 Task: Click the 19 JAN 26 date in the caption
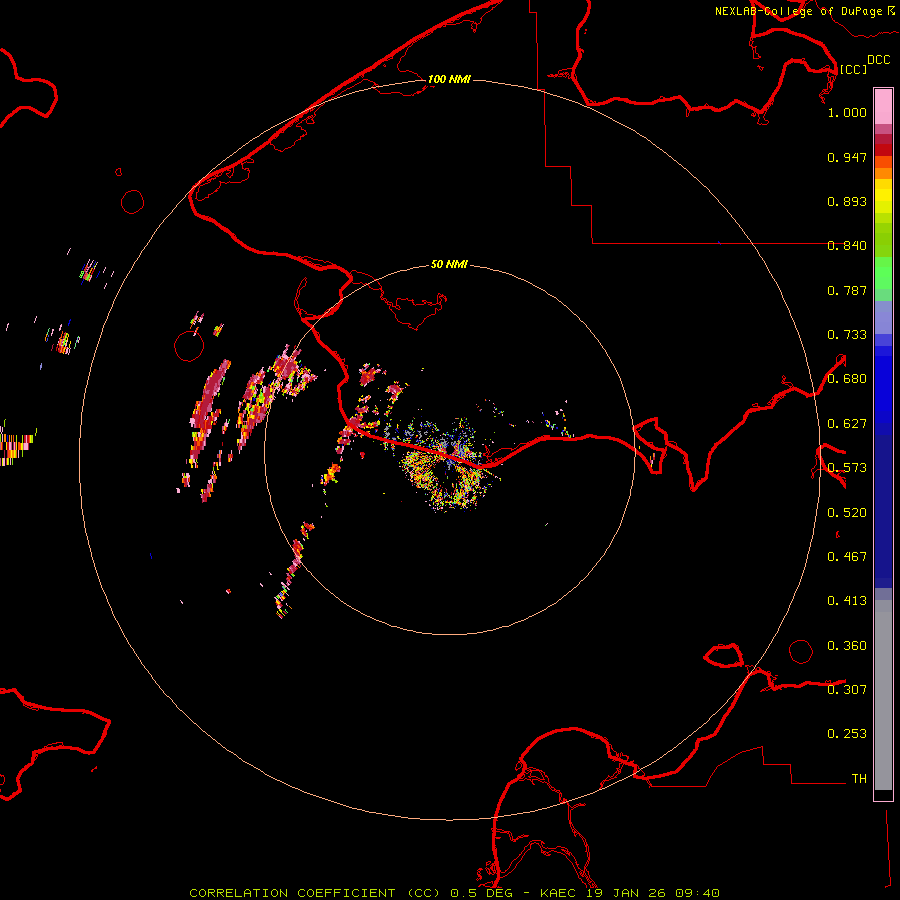625,893
